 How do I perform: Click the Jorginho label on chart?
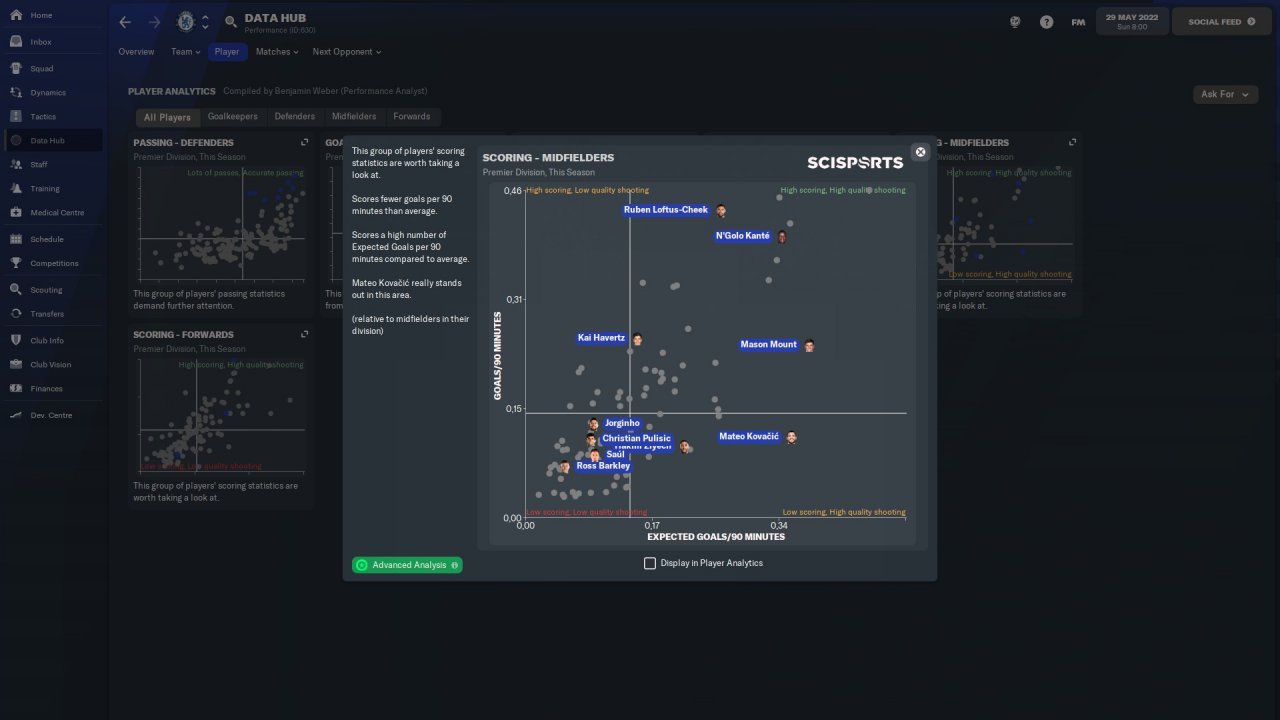tap(622, 424)
